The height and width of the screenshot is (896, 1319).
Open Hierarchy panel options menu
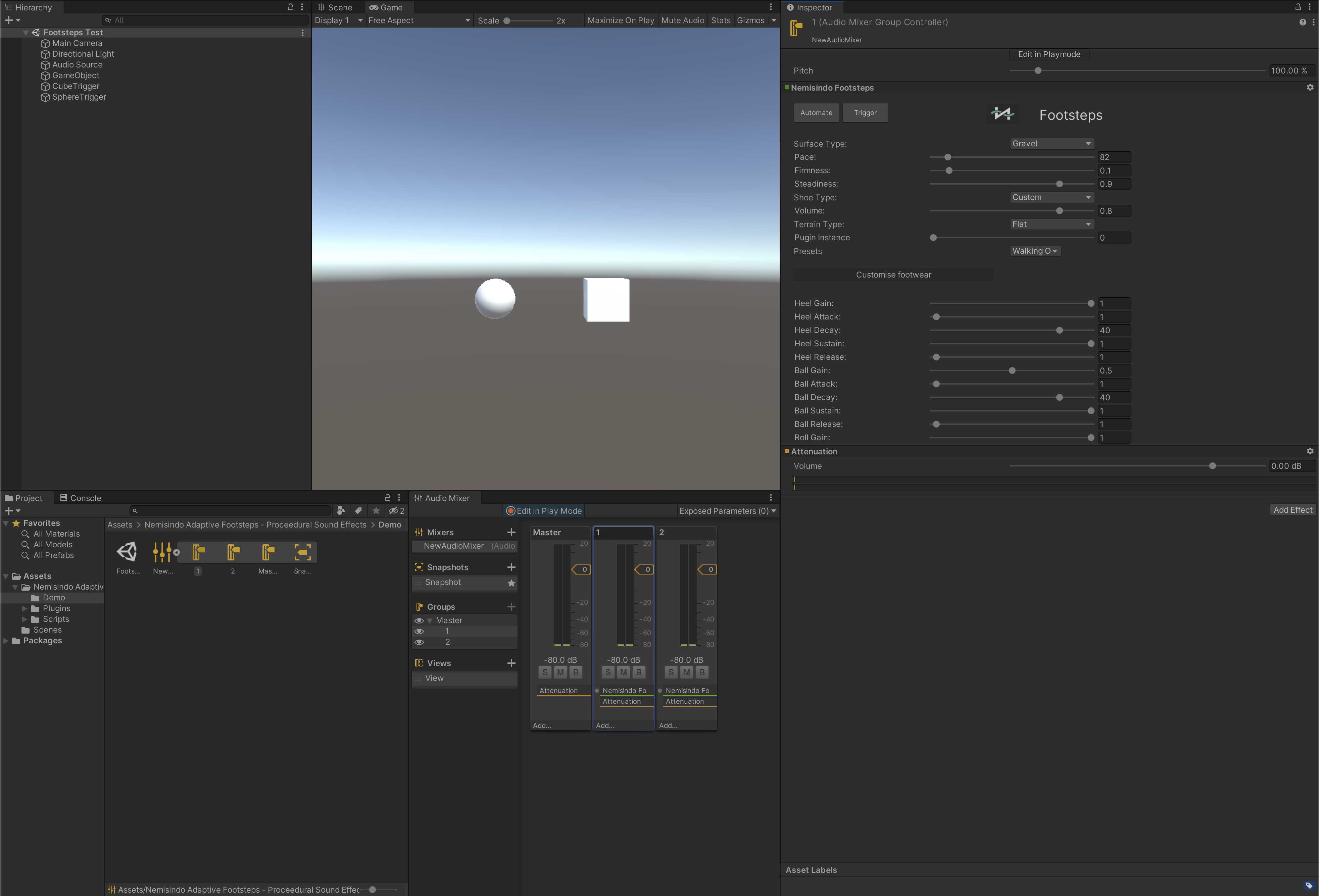(302, 7)
